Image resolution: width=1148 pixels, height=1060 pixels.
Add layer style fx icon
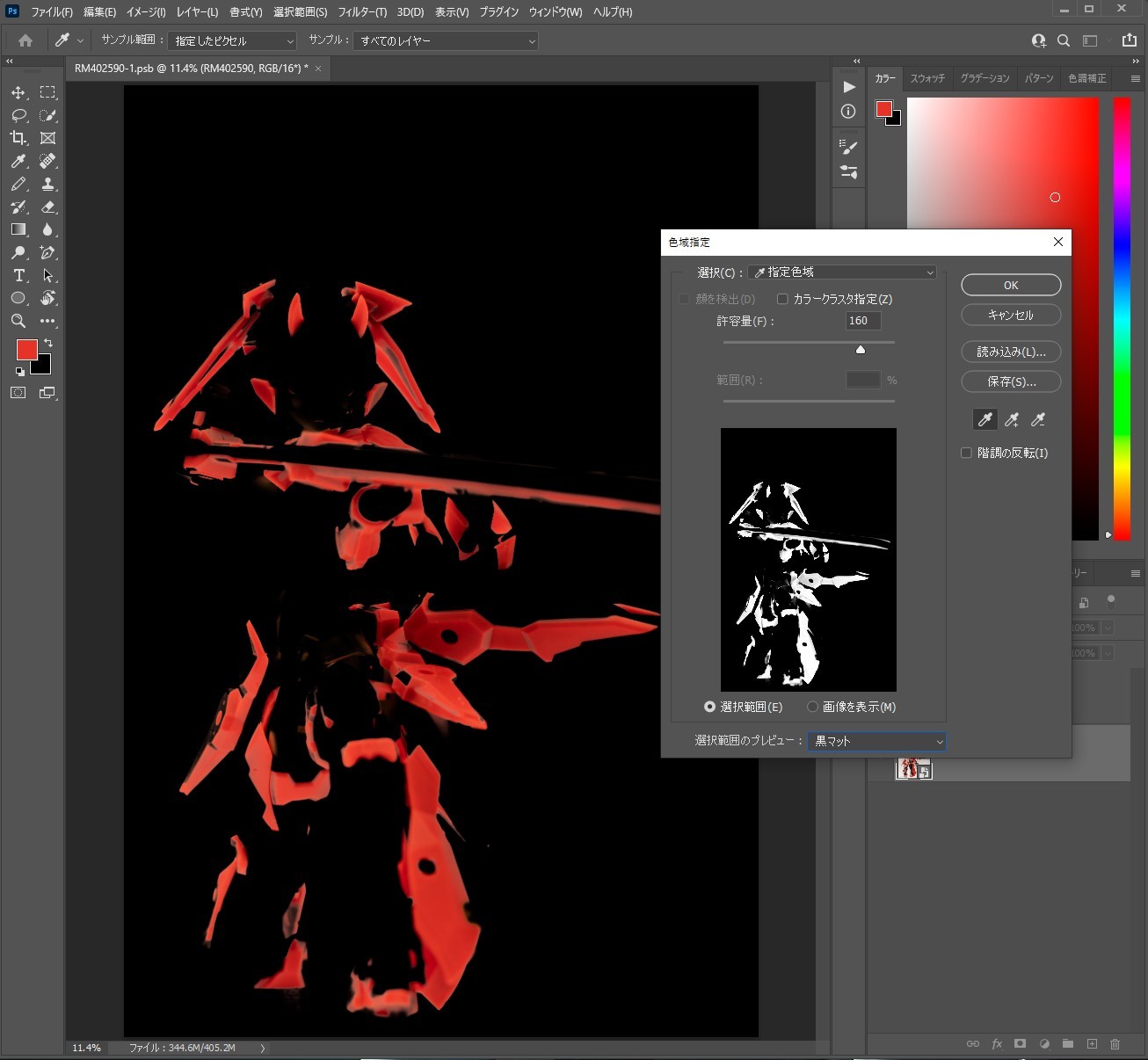[997, 1044]
